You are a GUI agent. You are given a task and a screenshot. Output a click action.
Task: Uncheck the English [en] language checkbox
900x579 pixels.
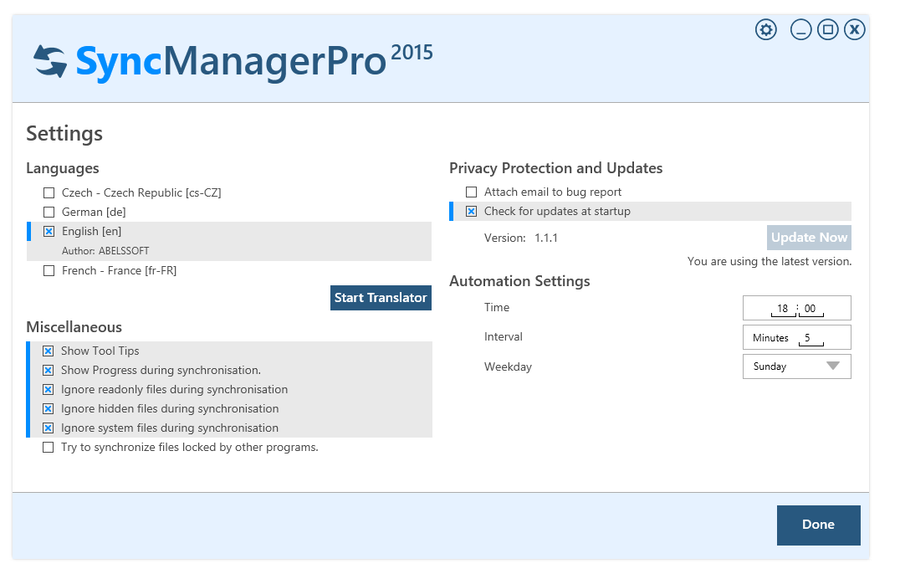(49, 231)
